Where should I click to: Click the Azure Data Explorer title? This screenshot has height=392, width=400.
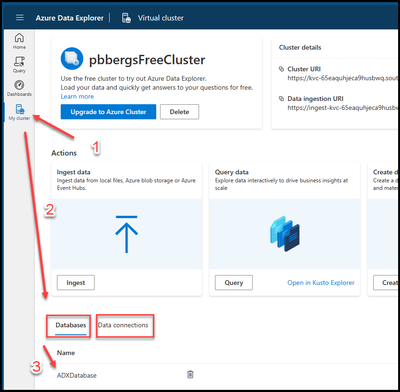tap(70, 18)
